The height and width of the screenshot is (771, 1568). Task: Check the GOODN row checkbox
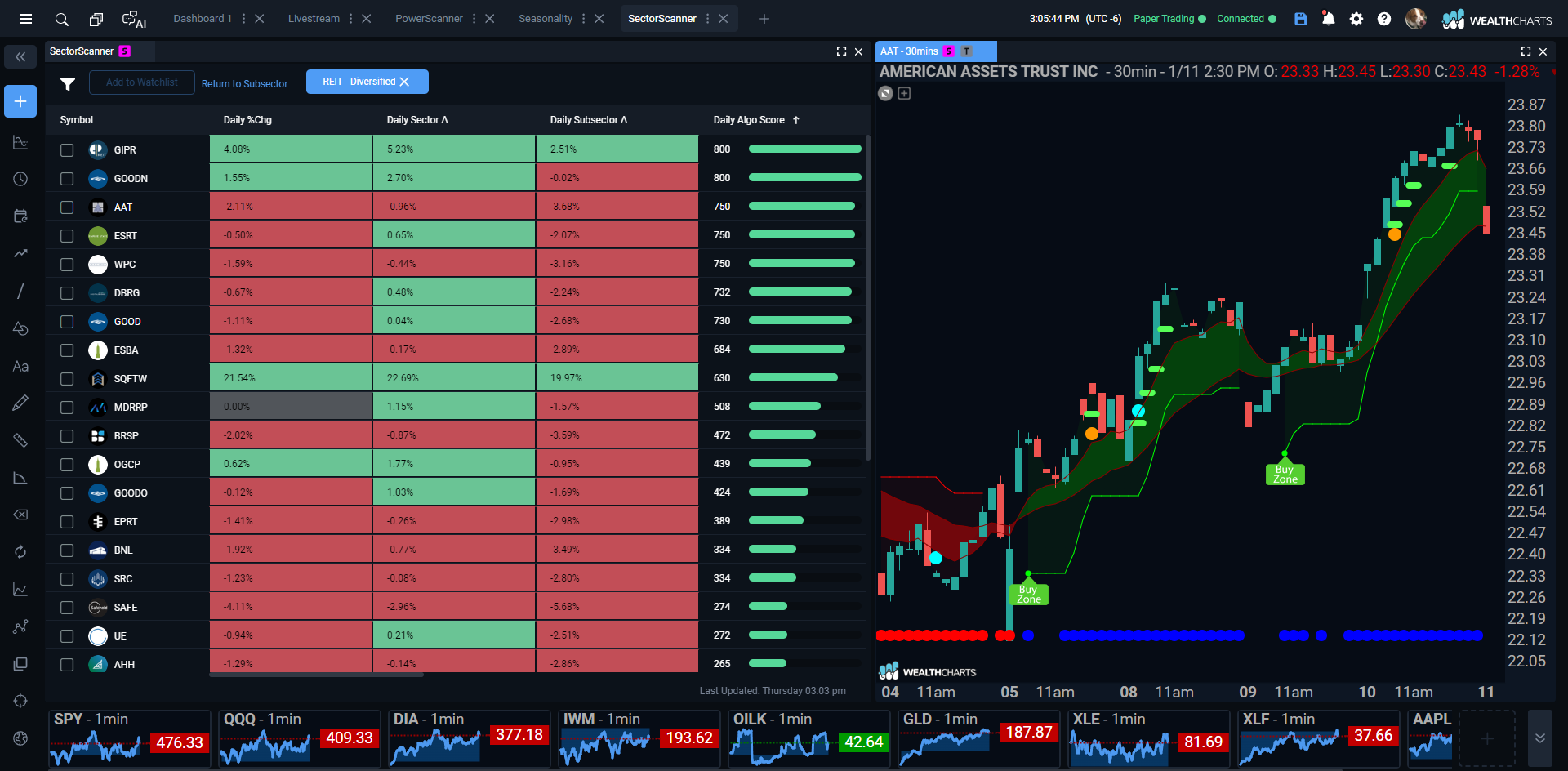coord(67,179)
